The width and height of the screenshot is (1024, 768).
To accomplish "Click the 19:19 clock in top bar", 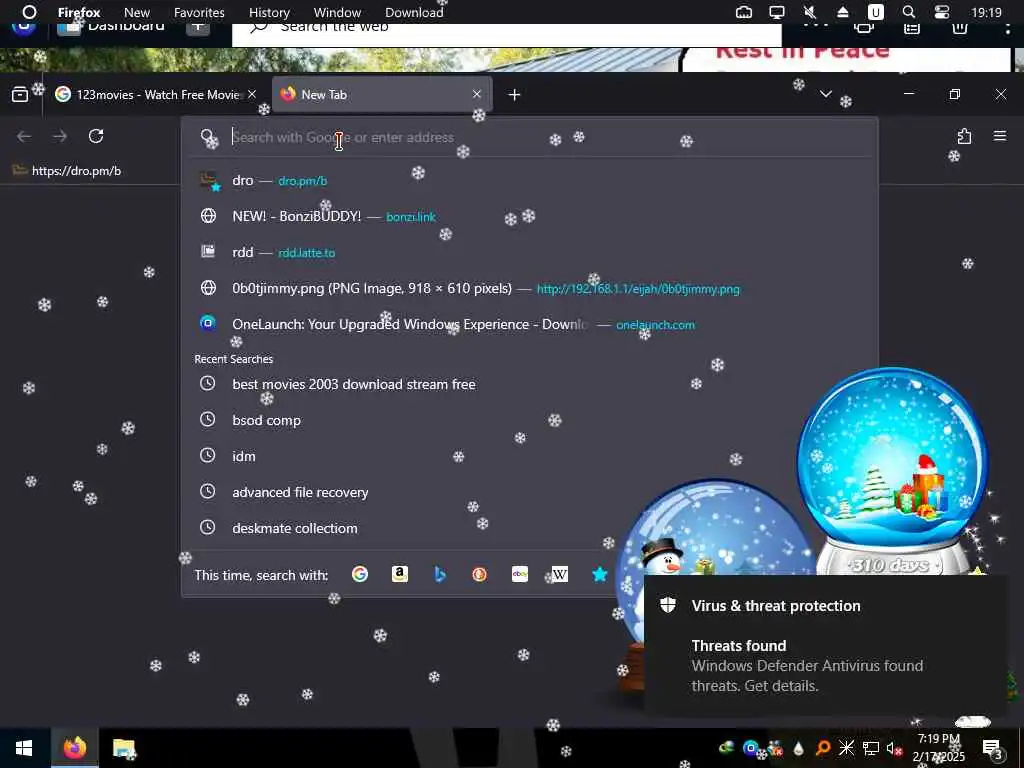I will click(x=986, y=12).
